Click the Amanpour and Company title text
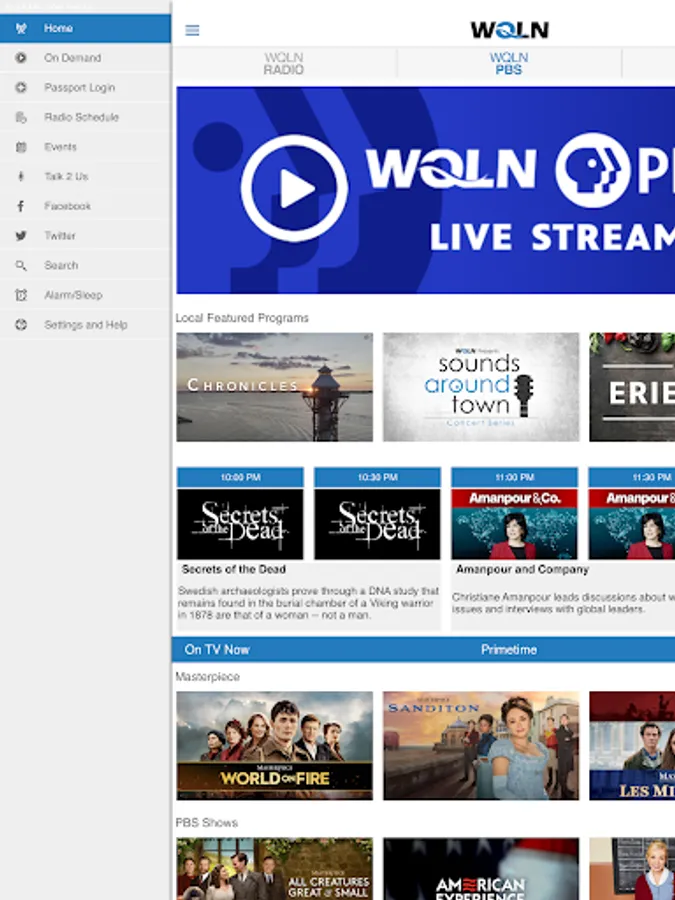Image resolution: width=675 pixels, height=900 pixels. (522, 569)
